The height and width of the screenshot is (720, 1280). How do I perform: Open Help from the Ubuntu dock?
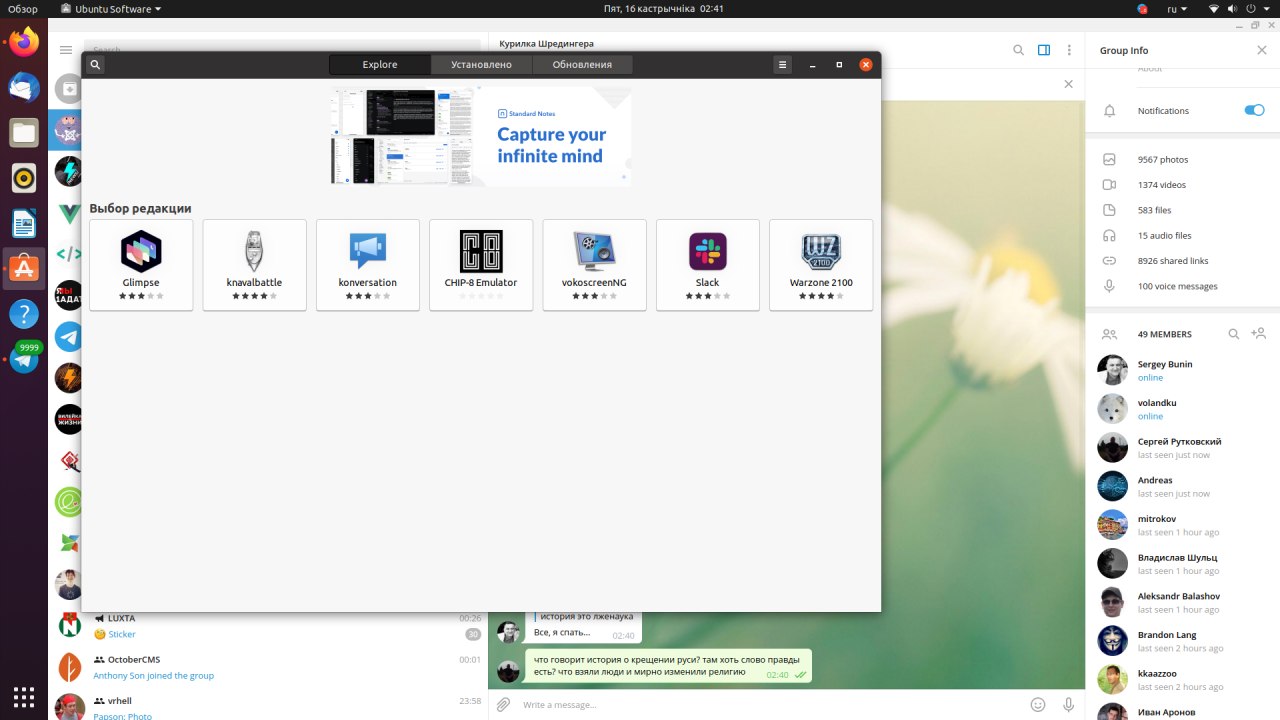(x=24, y=315)
